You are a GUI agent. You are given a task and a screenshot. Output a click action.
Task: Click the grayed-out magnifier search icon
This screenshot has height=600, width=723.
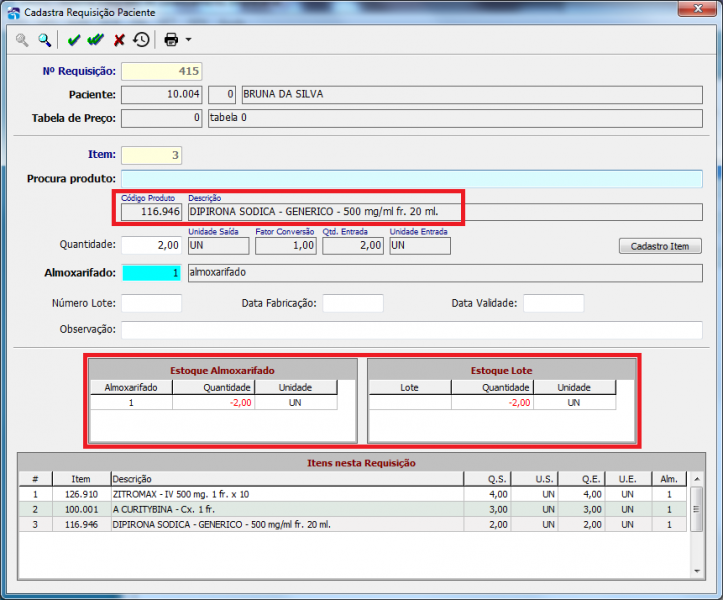22,40
